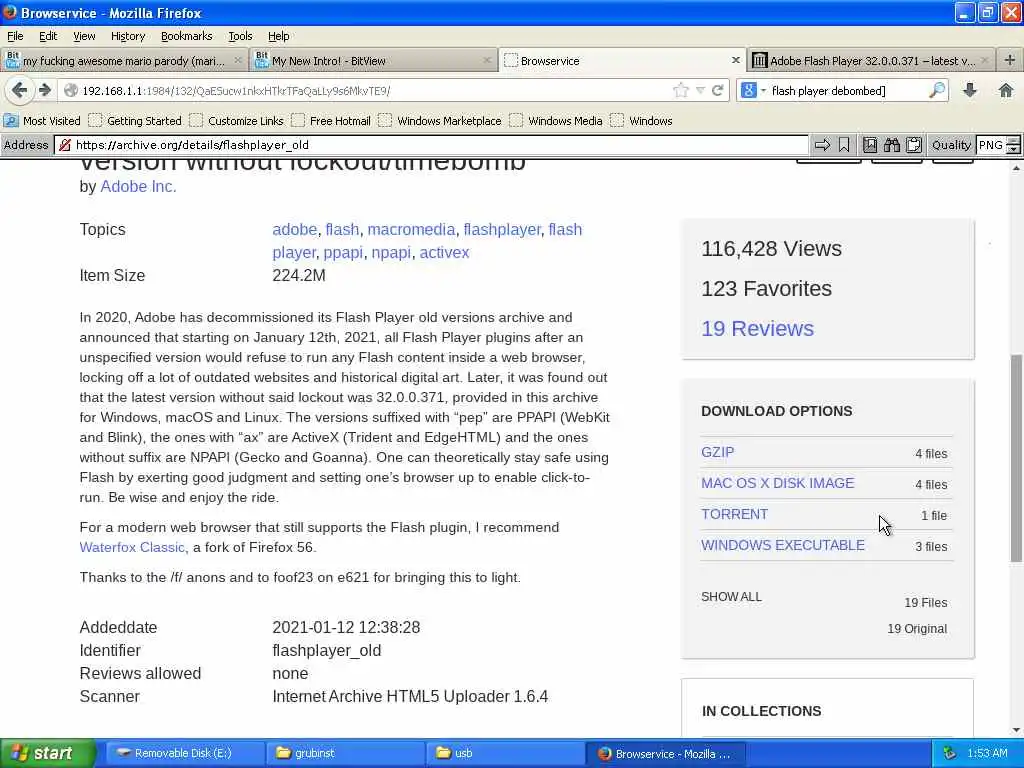
Task: Open Most Visited bookmarks folder
Action: point(42,121)
